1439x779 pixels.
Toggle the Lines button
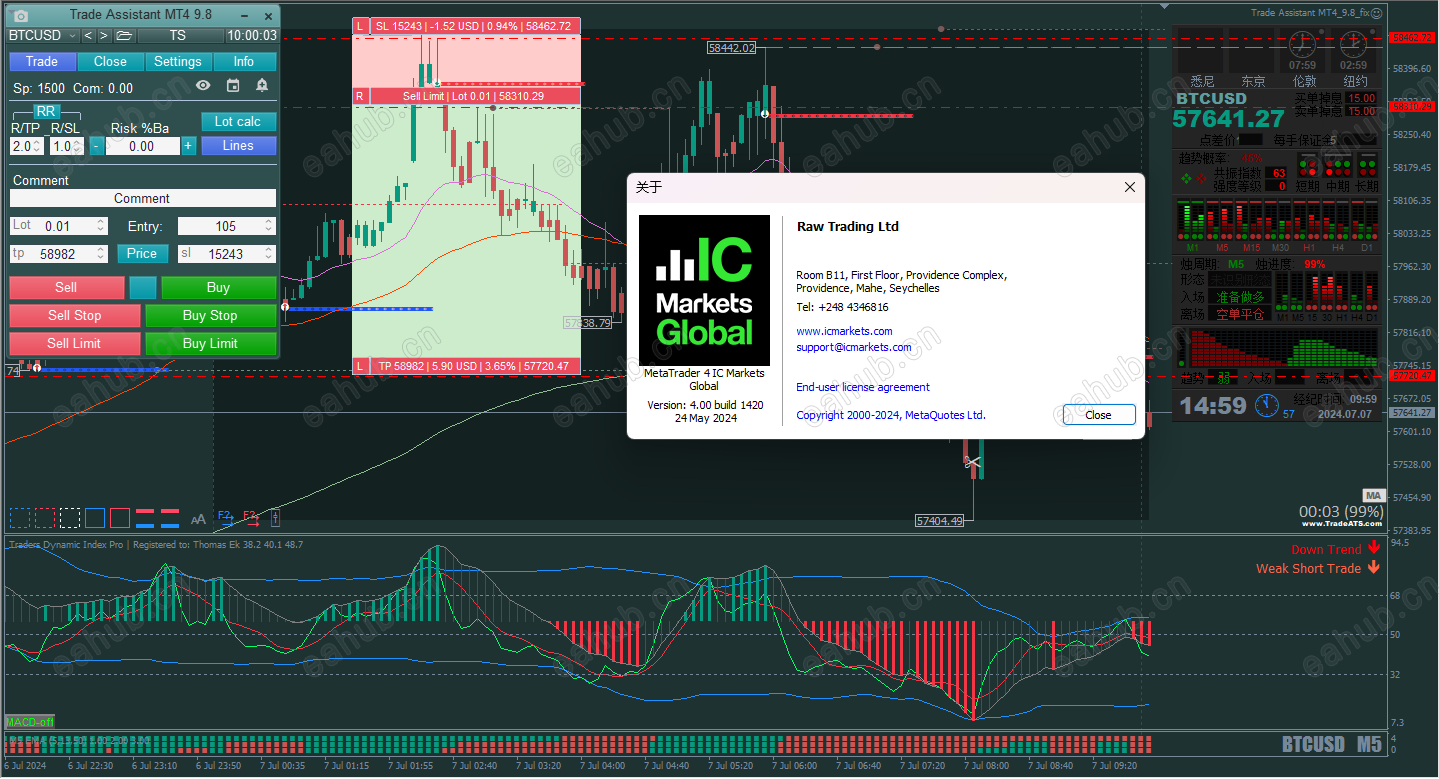click(x=238, y=146)
